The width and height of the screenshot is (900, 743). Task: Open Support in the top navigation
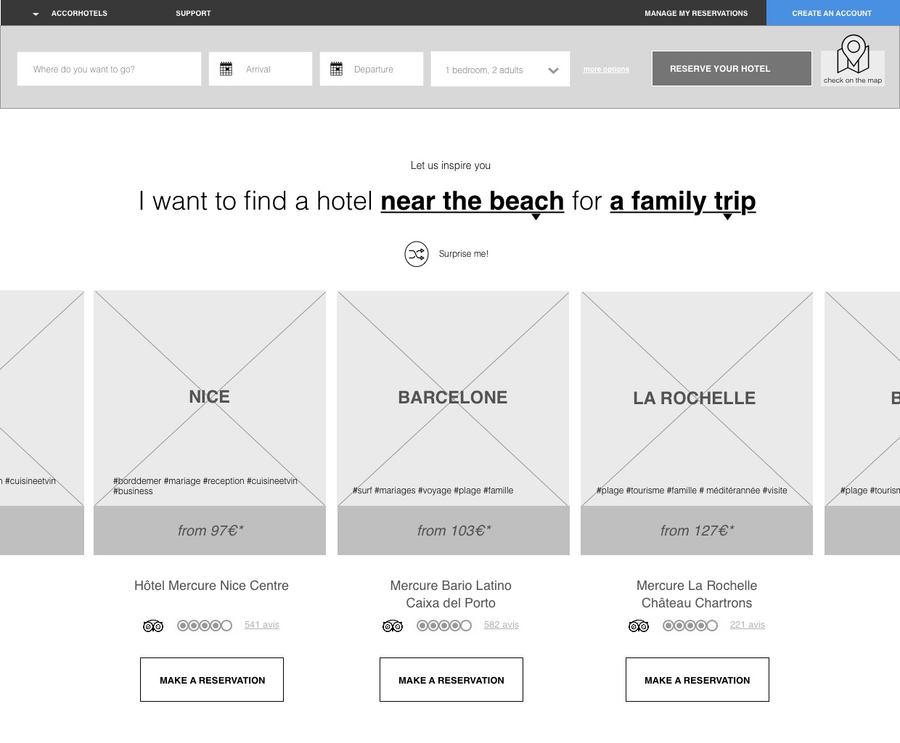[x=193, y=14]
